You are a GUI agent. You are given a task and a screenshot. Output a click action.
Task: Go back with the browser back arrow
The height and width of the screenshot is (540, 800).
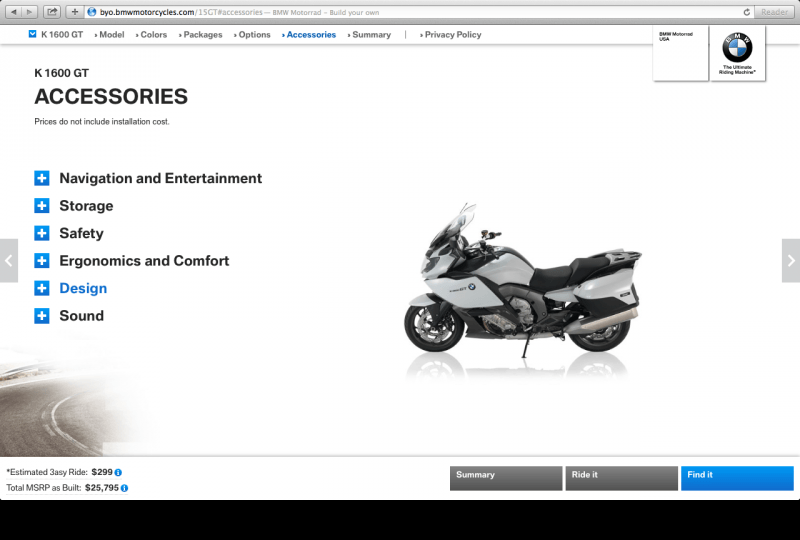[14, 12]
